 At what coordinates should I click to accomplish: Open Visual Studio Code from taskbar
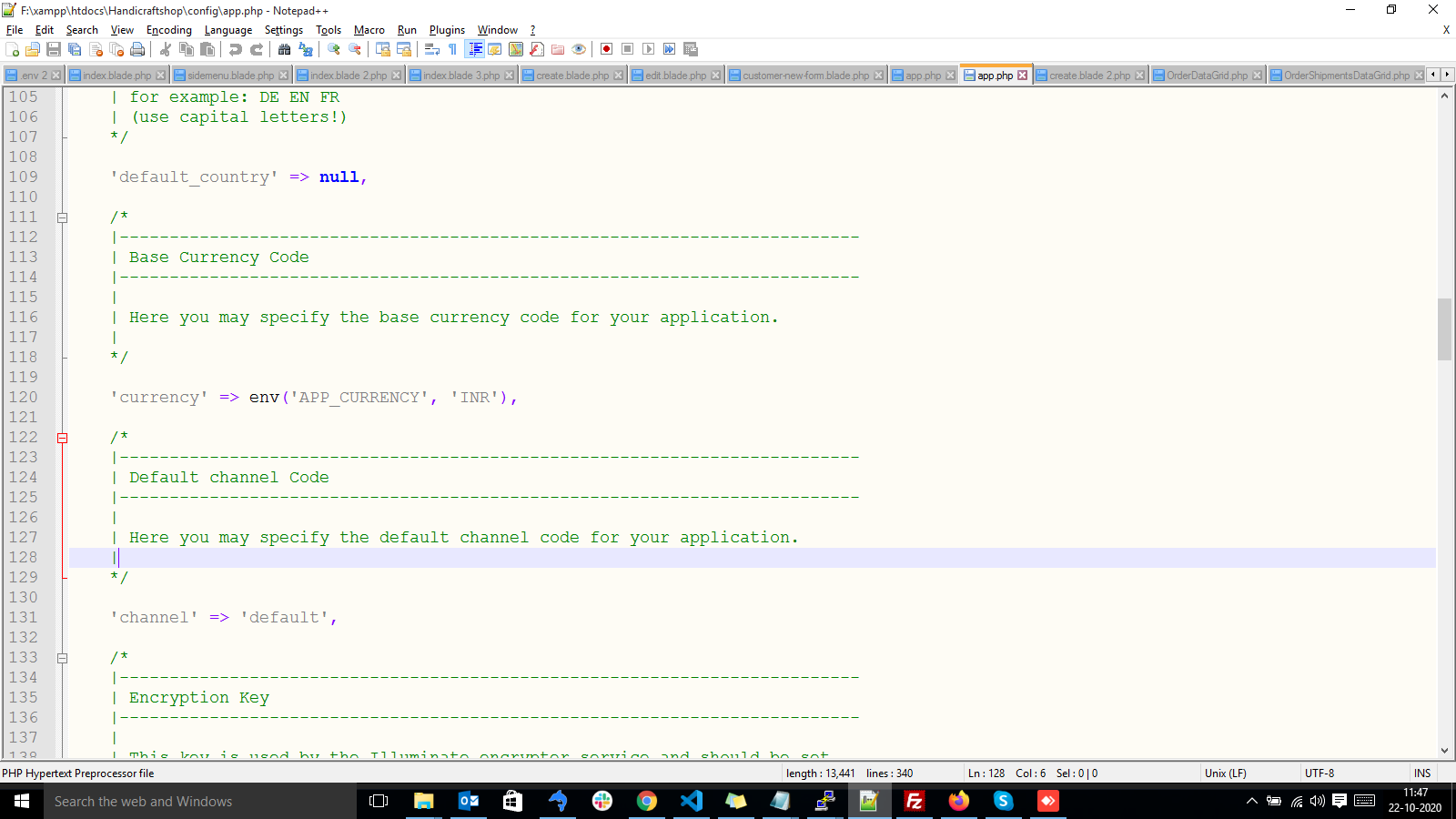(692, 801)
